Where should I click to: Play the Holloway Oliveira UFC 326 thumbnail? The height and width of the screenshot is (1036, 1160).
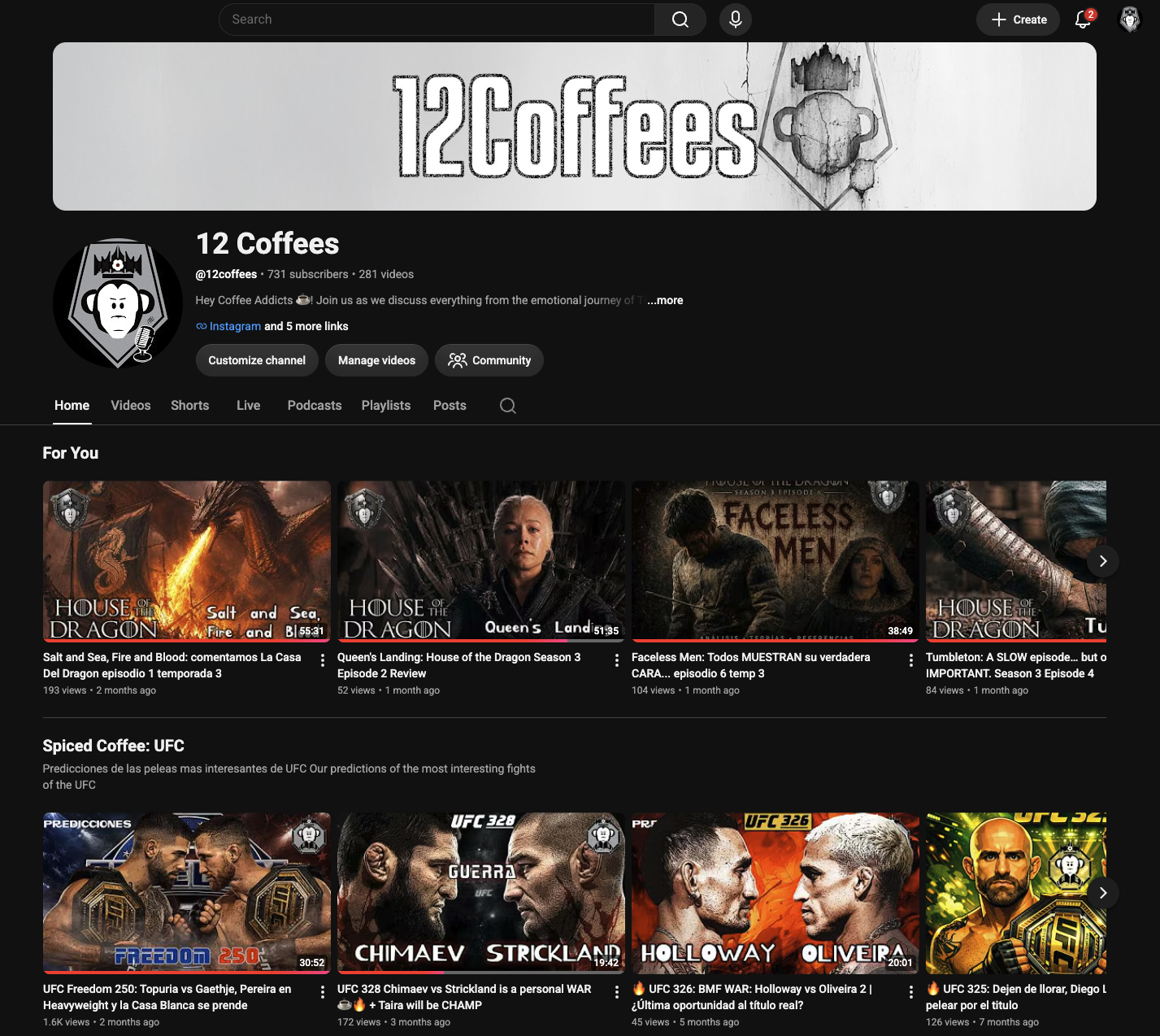(776, 893)
